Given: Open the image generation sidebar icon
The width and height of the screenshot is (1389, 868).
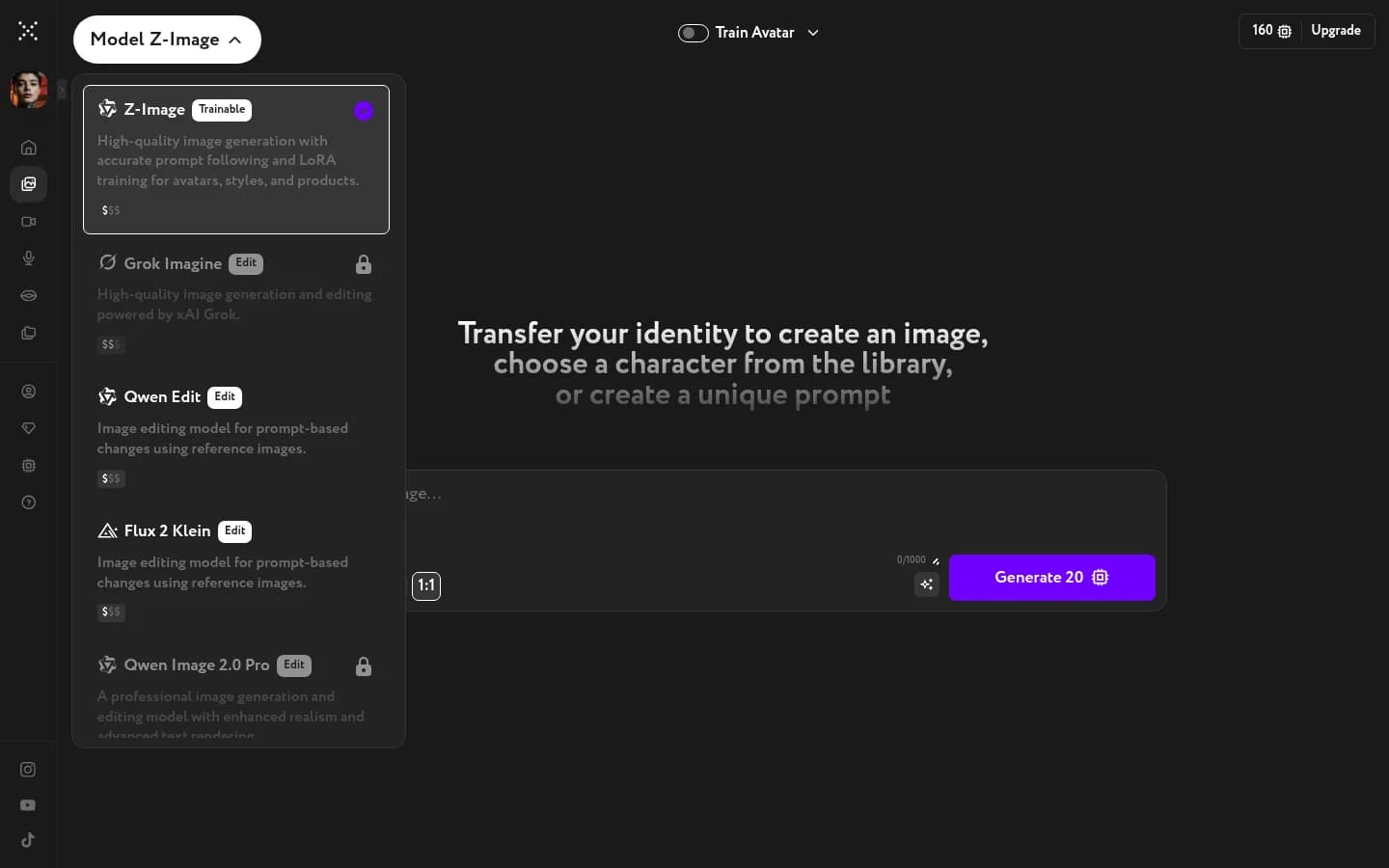Looking at the screenshot, I should (x=29, y=184).
